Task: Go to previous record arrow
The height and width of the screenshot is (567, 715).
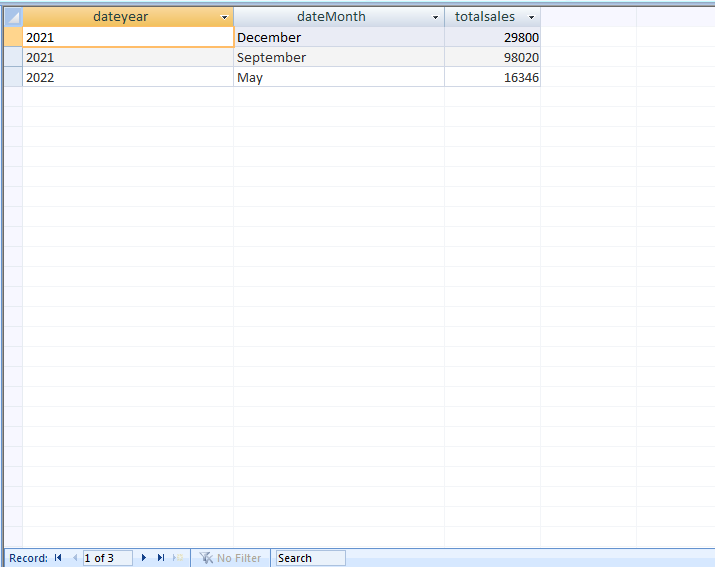Action: click(x=75, y=557)
